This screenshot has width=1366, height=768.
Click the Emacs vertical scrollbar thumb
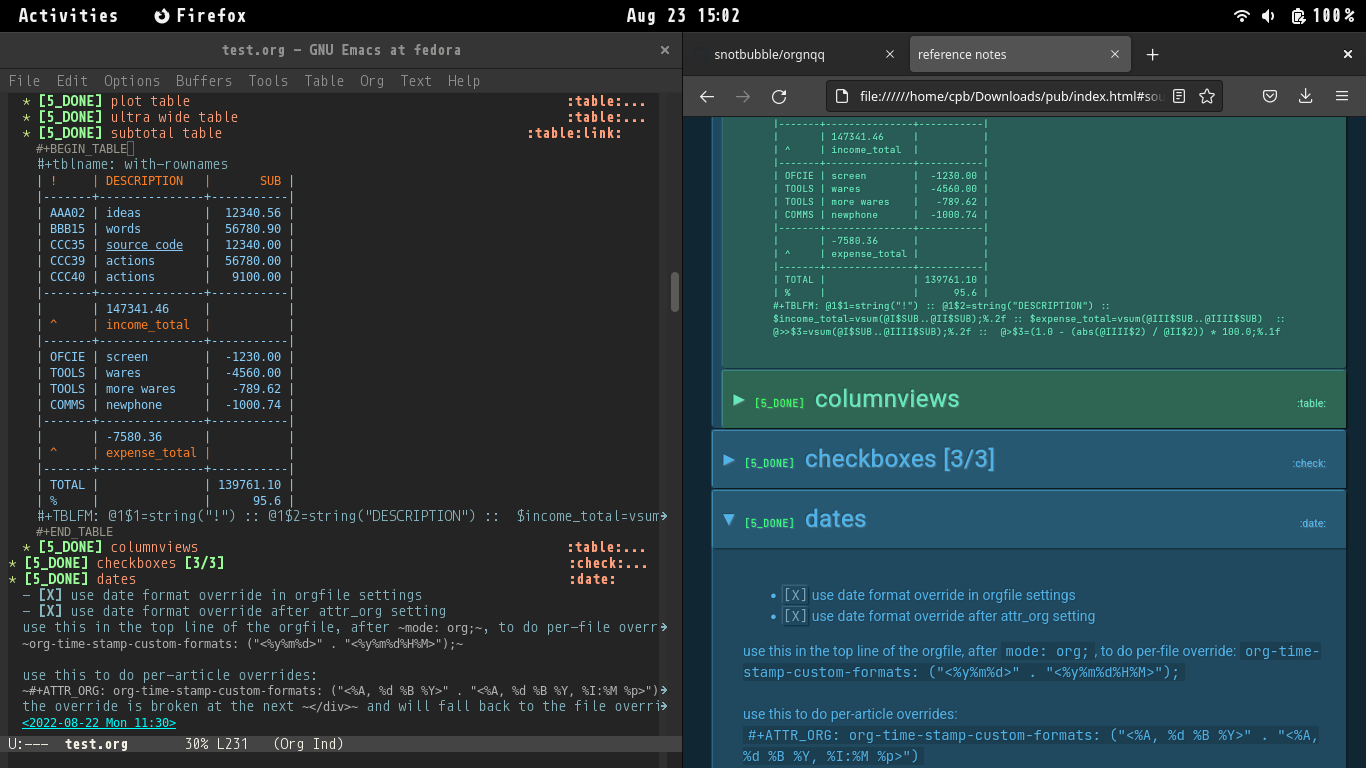point(675,290)
